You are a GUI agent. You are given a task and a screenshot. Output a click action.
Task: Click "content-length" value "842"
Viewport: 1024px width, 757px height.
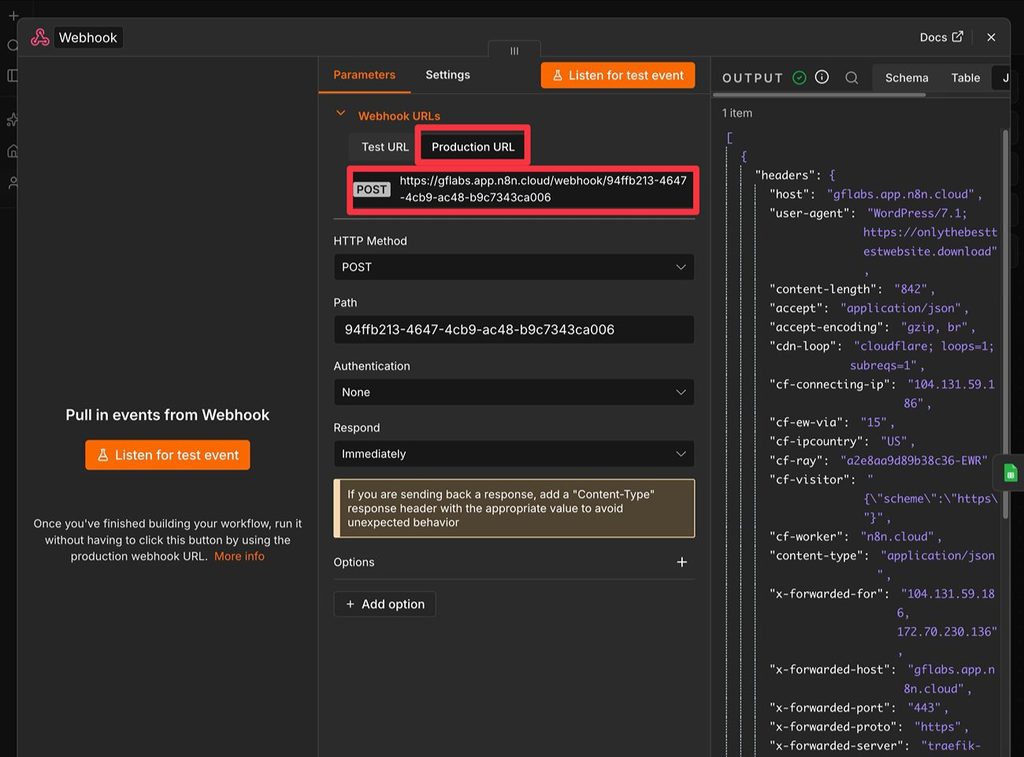point(910,289)
